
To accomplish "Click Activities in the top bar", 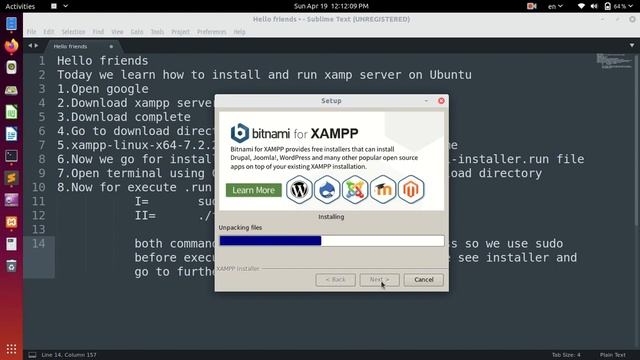I will click(20, 6).
